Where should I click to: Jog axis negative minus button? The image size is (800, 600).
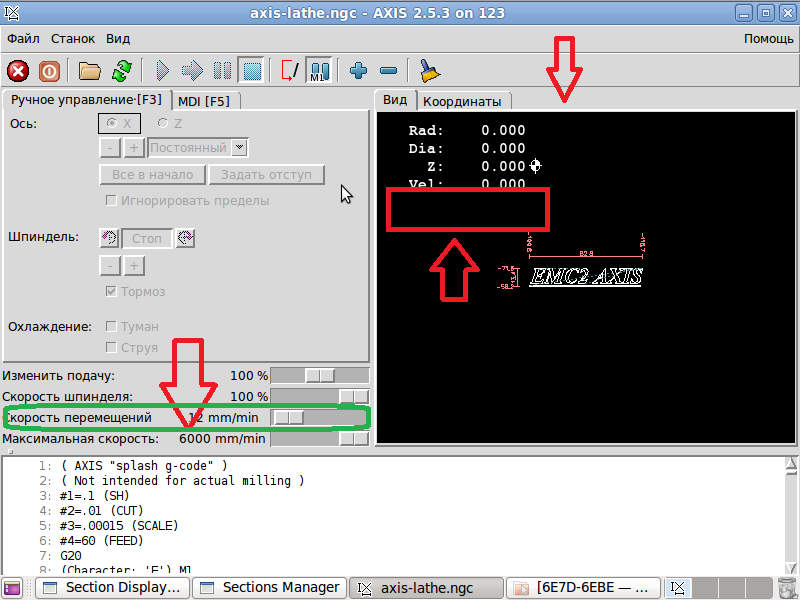pos(110,148)
